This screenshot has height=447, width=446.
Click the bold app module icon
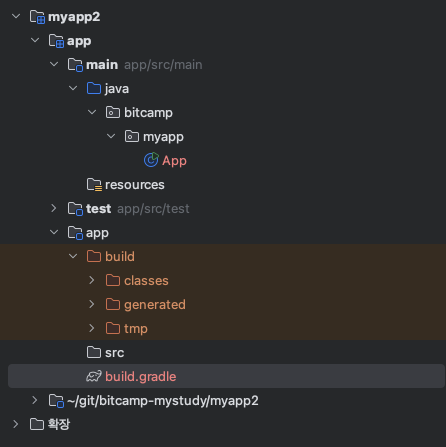click(x=56, y=41)
